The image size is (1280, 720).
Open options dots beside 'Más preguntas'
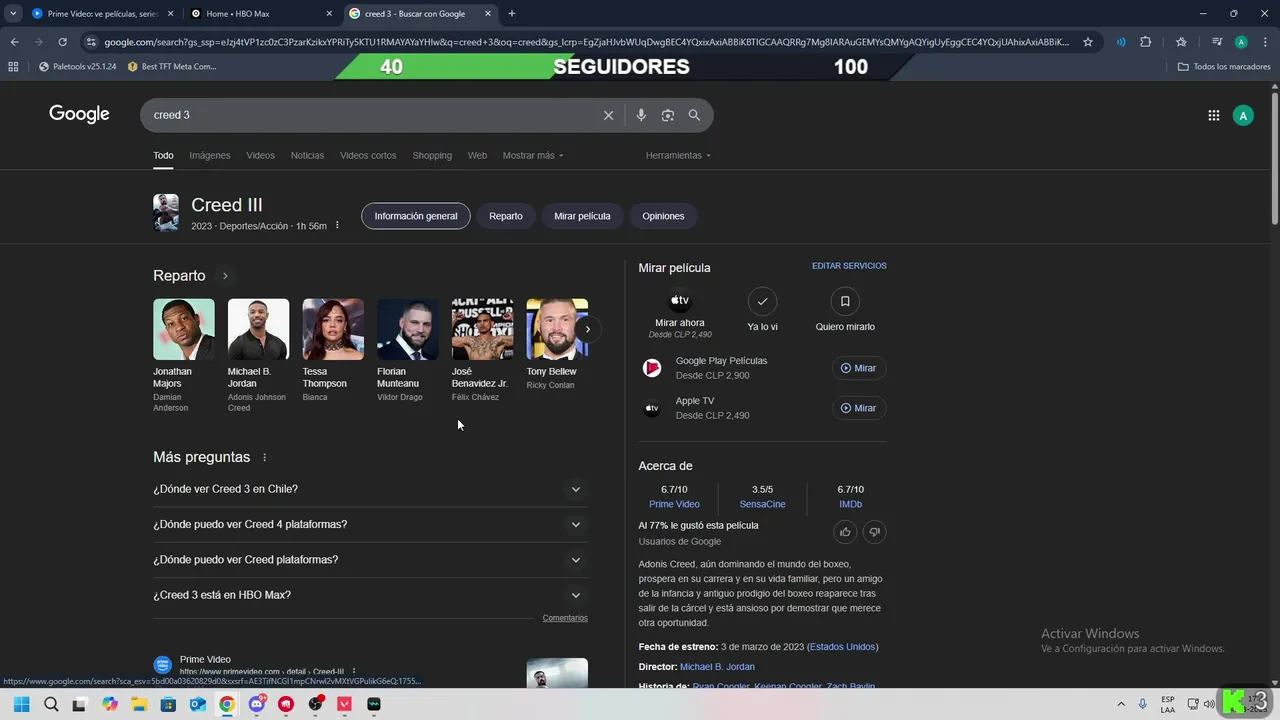[265, 457]
